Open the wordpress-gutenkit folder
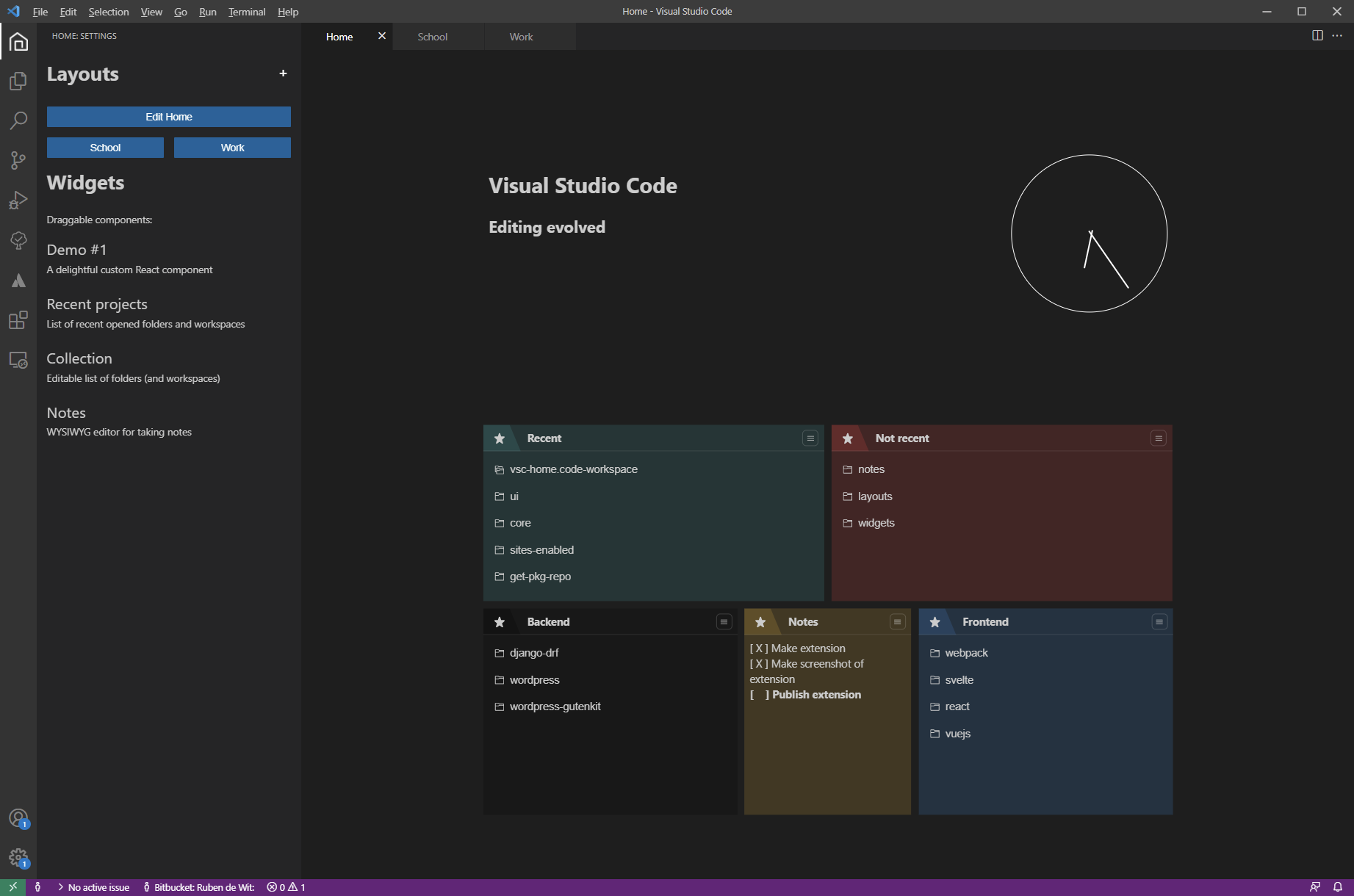The height and width of the screenshot is (896, 1354). [547, 707]
